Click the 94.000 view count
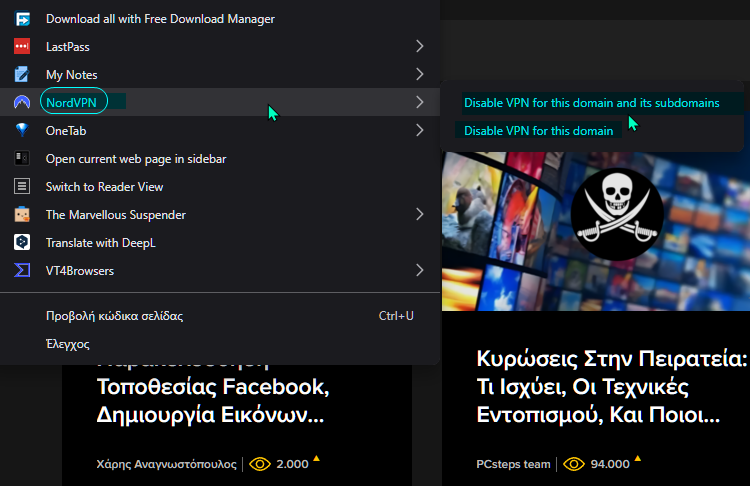The height and width of the screenshot is (486, 750). click(610, 464)
